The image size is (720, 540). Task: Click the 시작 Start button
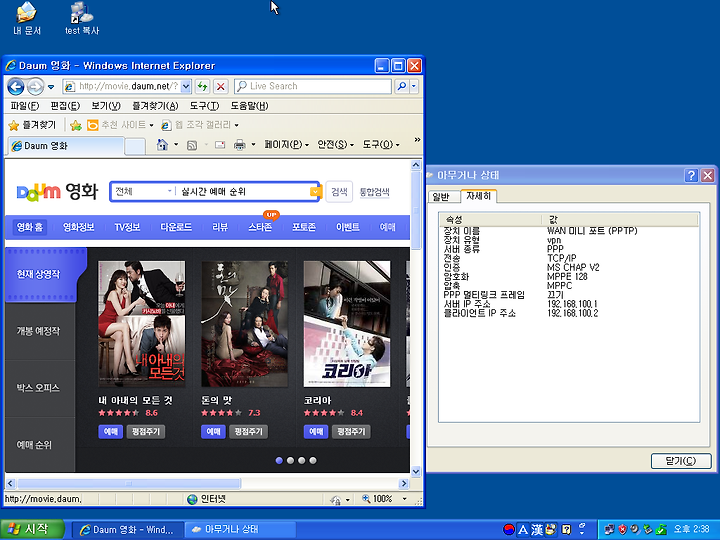[31, 529]
